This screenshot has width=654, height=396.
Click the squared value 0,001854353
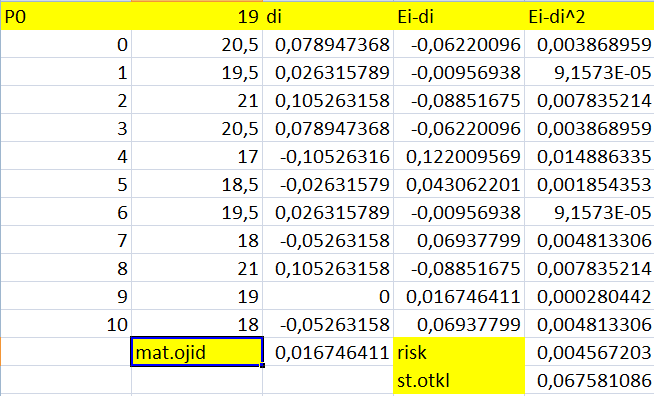pos(589,184)
